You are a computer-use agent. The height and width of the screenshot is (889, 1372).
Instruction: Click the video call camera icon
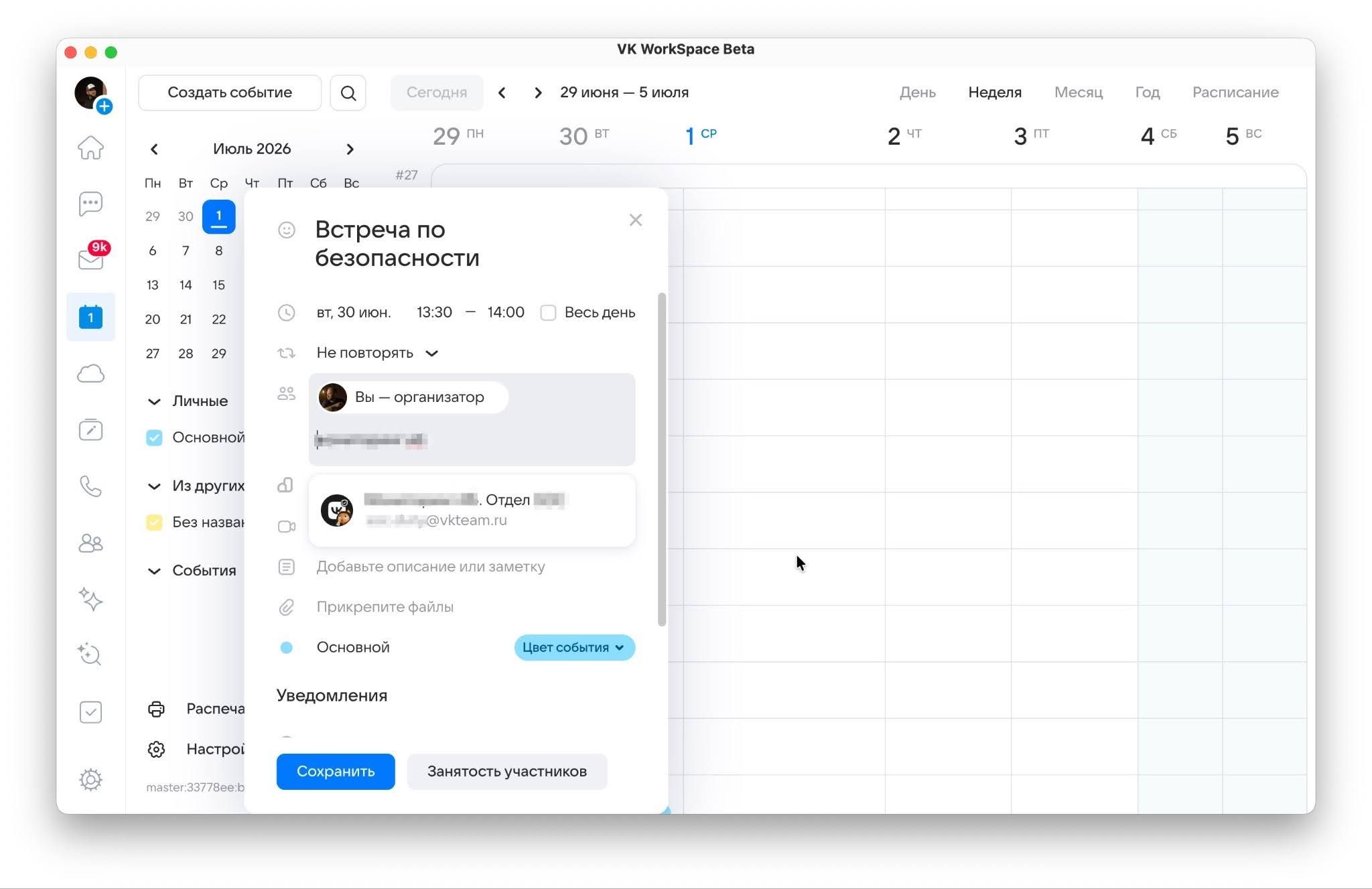[x=286, y=527]
